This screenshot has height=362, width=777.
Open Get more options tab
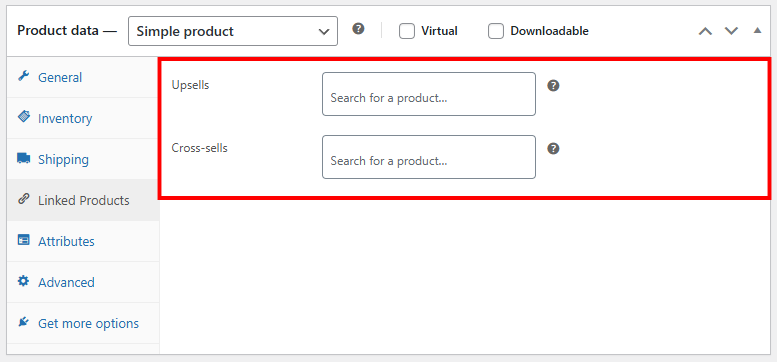click(x=83, y=323)
